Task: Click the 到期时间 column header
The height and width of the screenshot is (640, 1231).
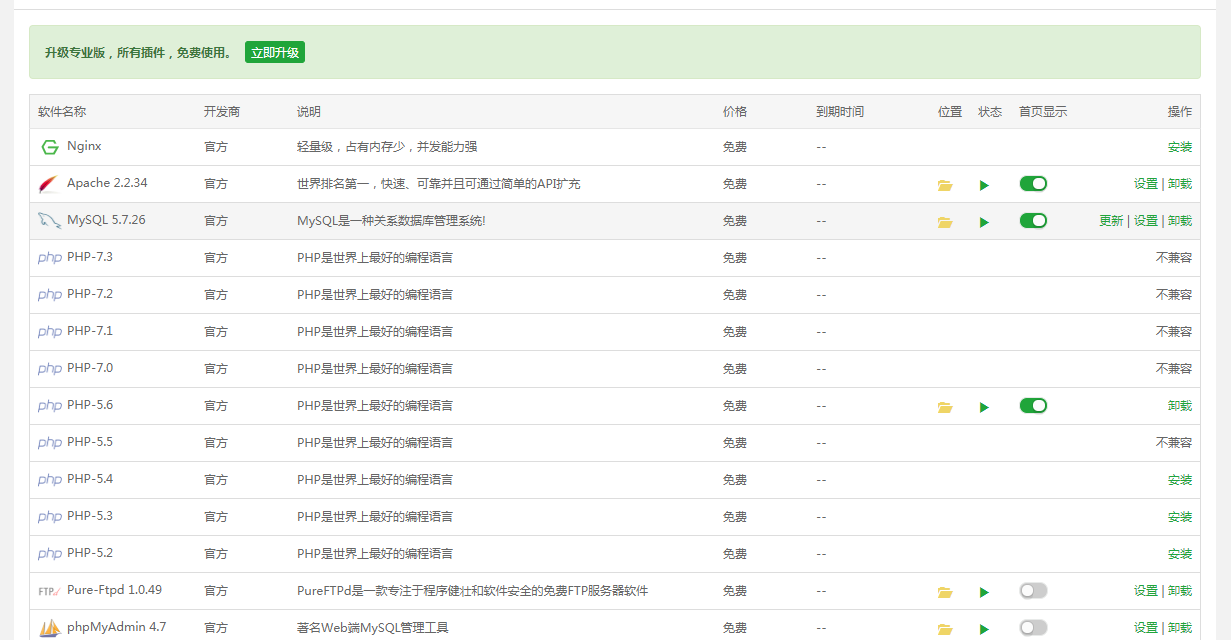Action: (x=840, y=112)
